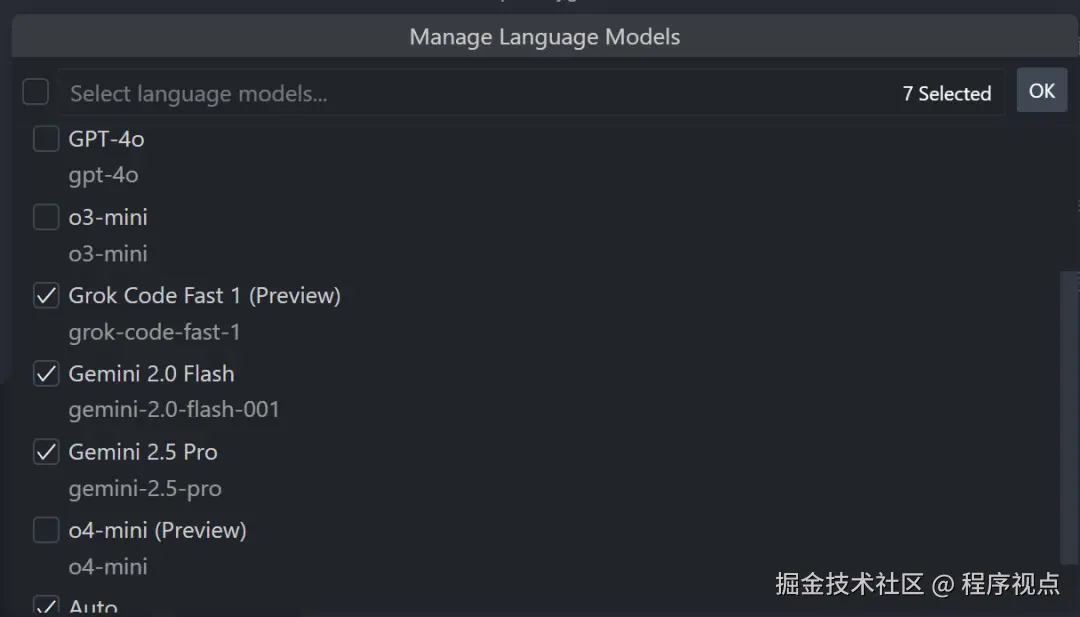Click the gemini-2.0-flash-001 model identifier
Screen dimensions: 1080x617
(x=174, y=409)
